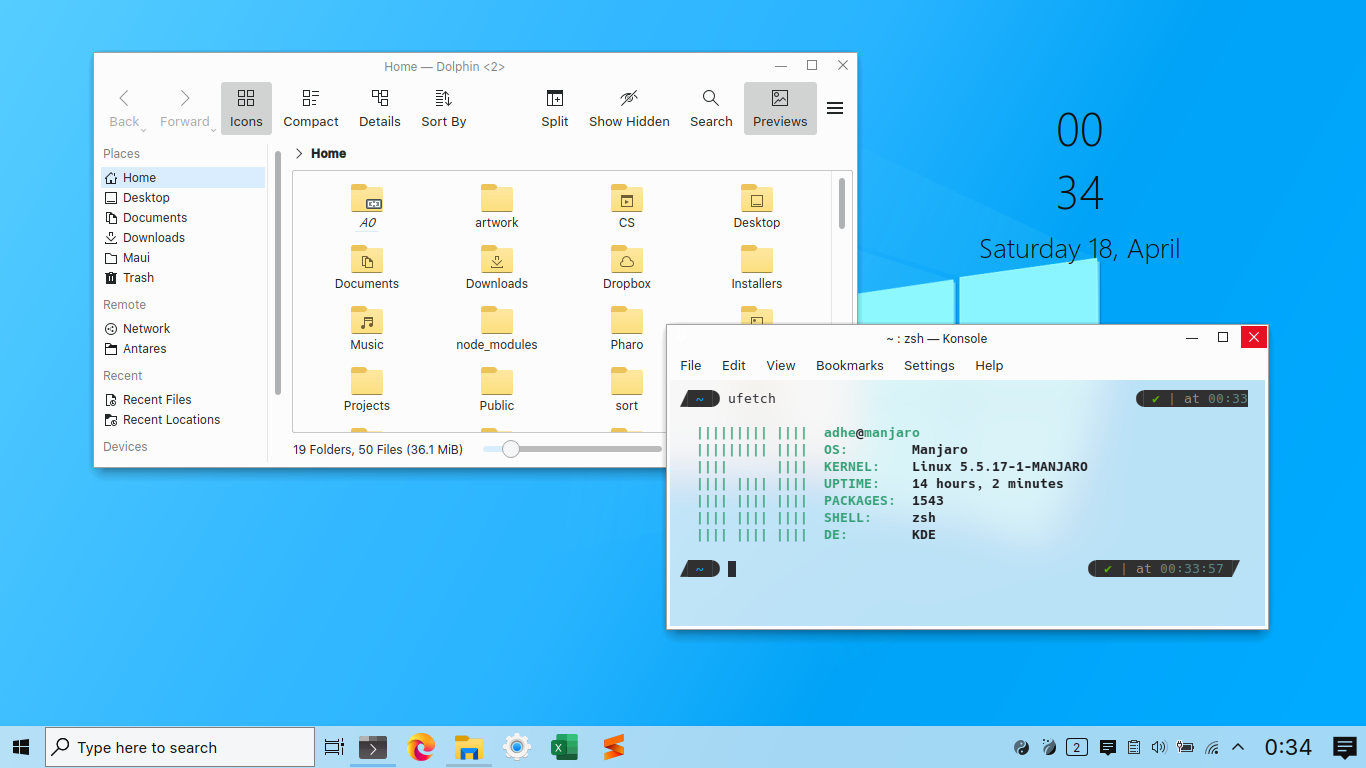This screenshot has width=1366, height=768.
Task: Select the CS folder icon
Action: point(627,198)
